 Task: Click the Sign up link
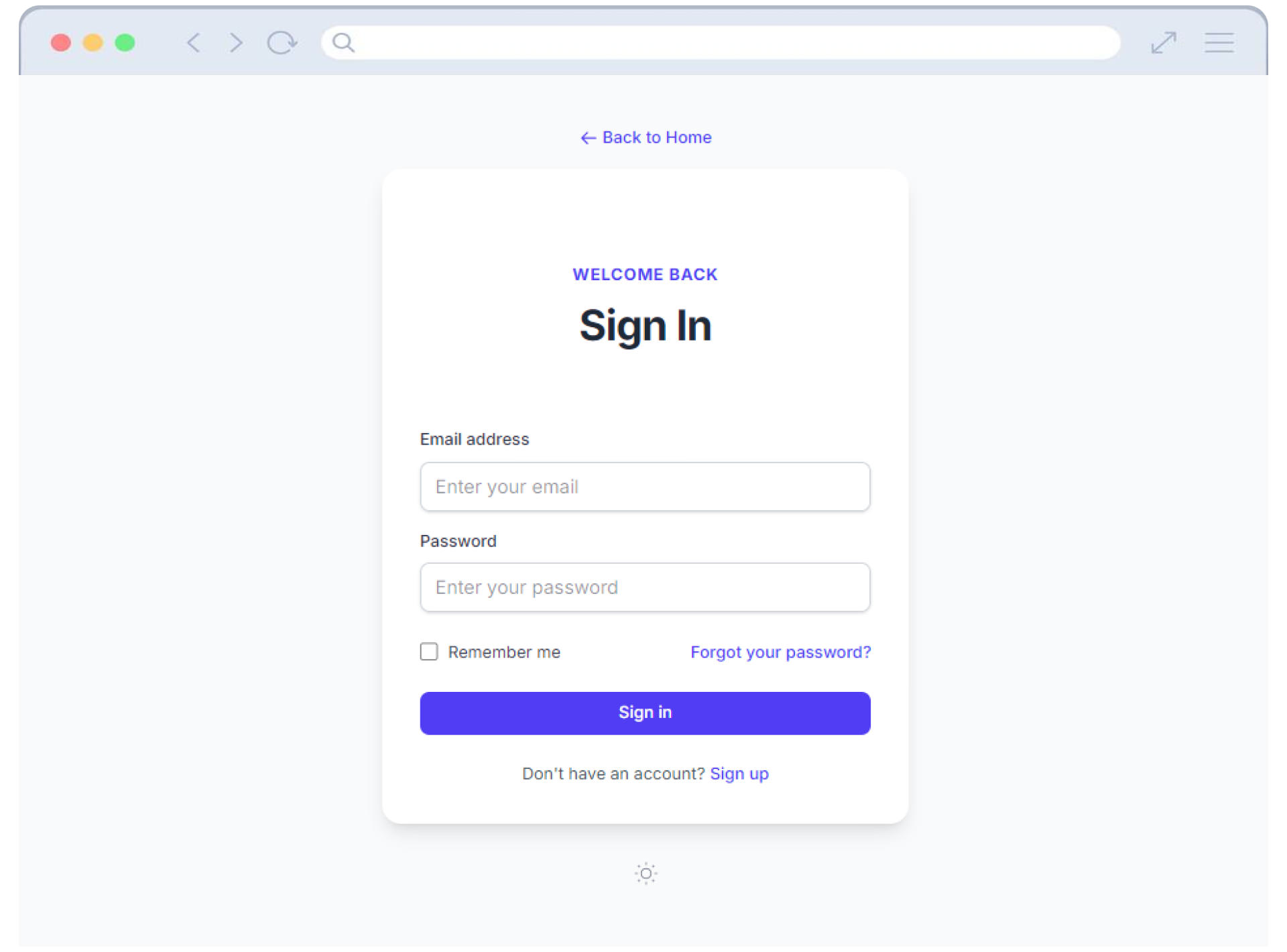(x=740, y=773)
